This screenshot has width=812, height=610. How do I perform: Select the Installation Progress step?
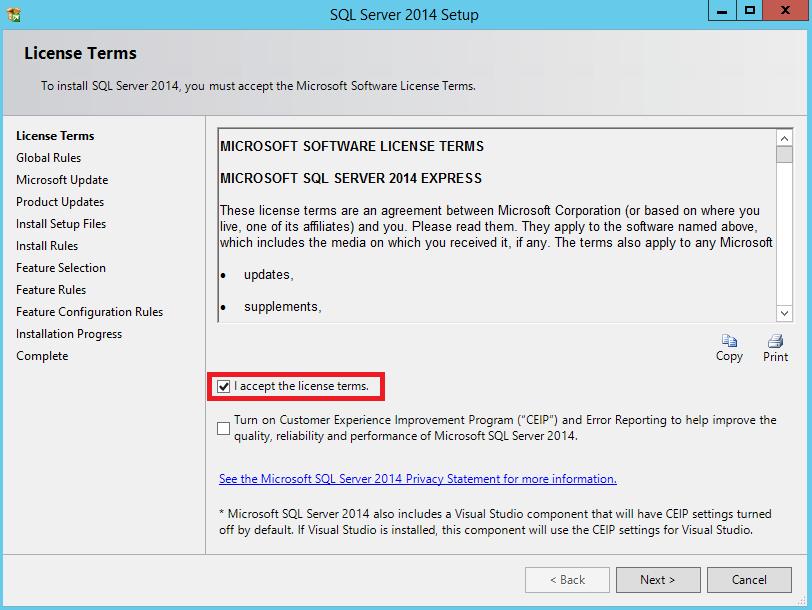click(x=69, y=334)
